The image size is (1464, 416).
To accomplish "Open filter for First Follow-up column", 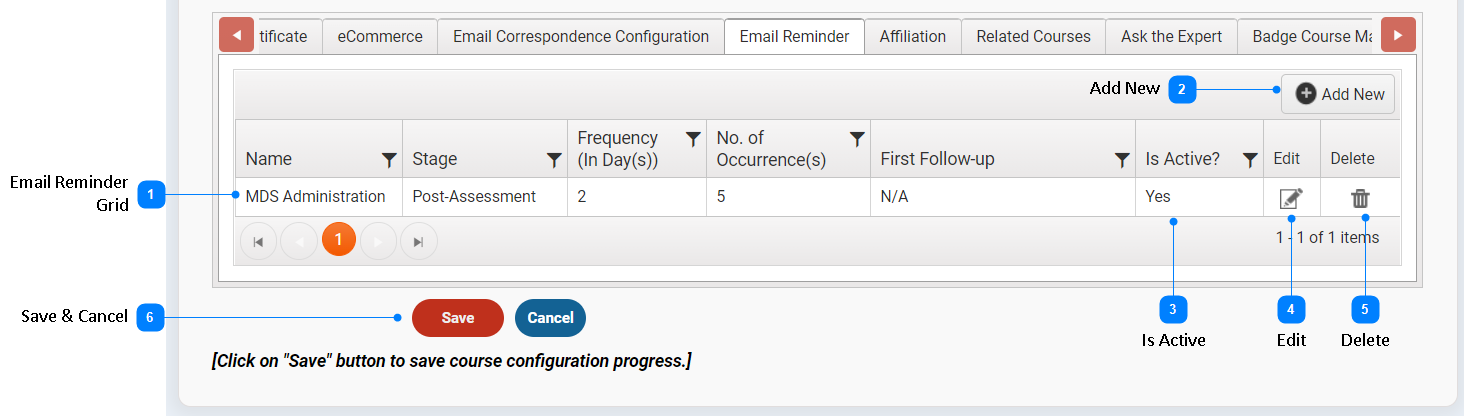I will (x=1122, y=159).
